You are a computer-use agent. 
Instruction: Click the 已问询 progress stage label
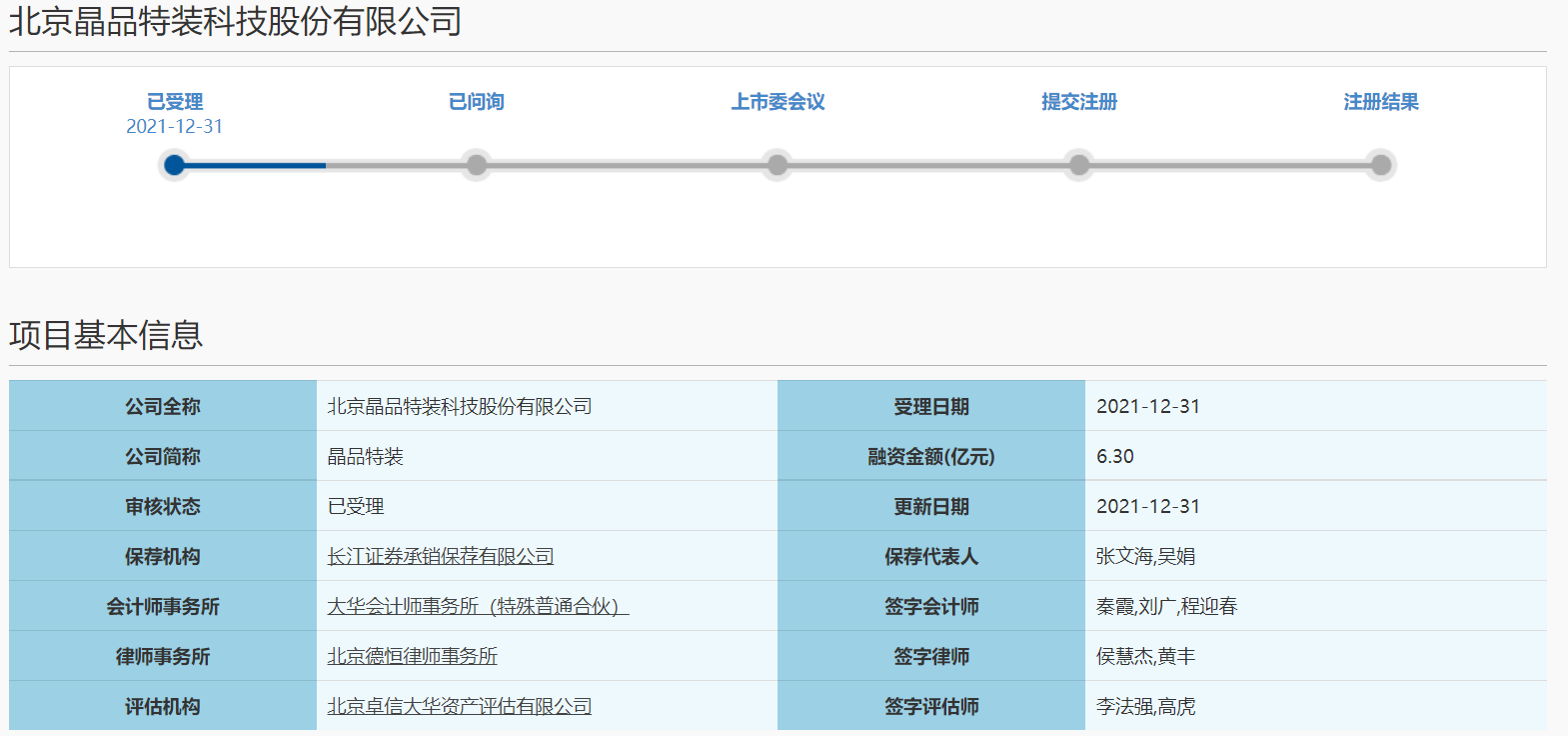(x=477, y=102)
